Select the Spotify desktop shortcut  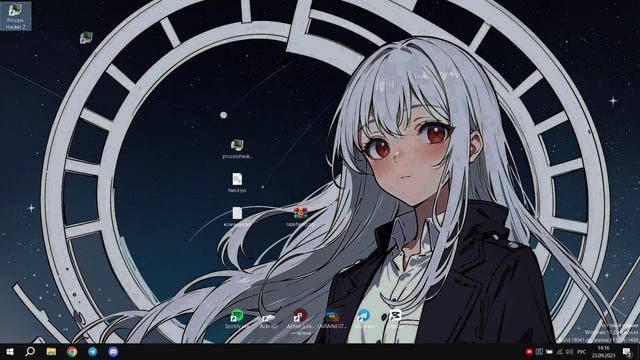point(237,319)
